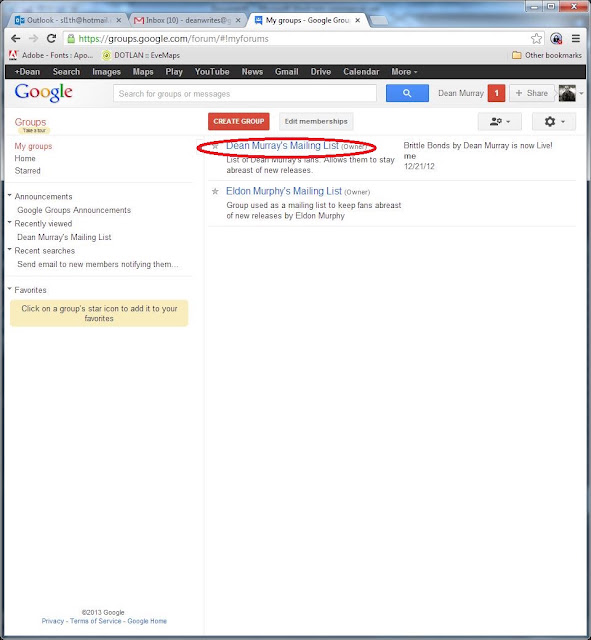Star Dean Murray's Mailing List

[215, 146]
